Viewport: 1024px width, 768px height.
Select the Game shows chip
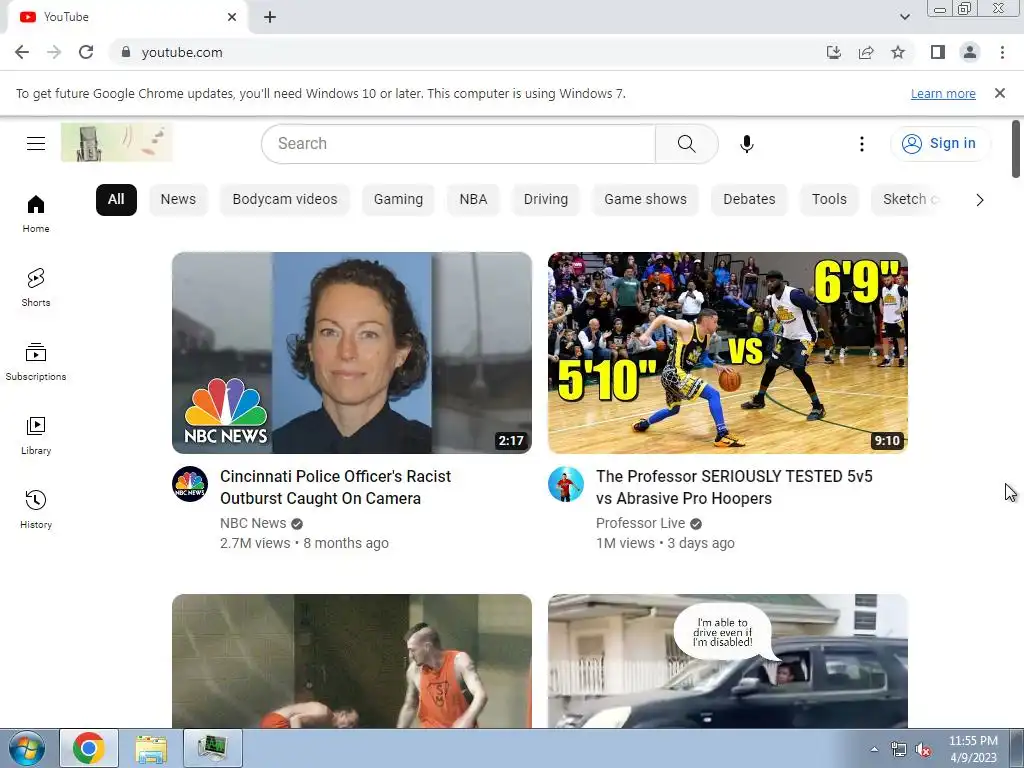coord(645,199)
